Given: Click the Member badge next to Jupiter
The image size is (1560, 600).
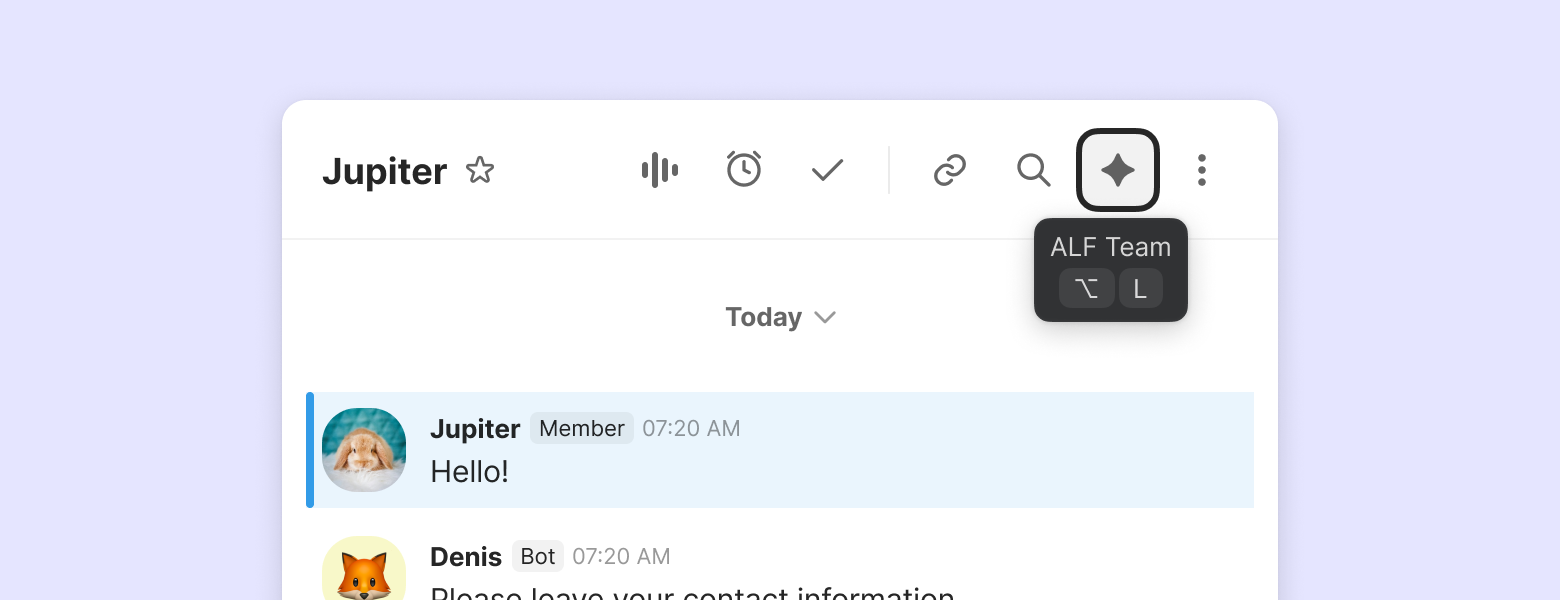Looking at the screenshot, I should pos(582,429).
